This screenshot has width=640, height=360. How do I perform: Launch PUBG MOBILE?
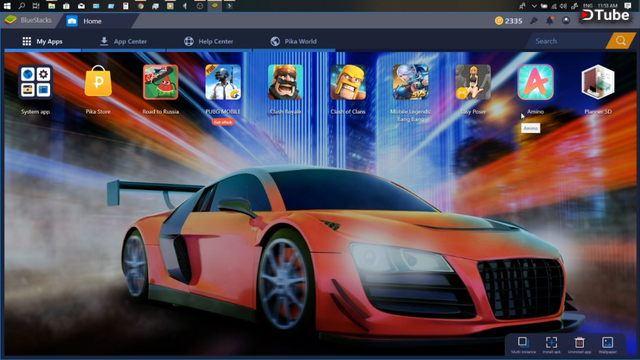point(223,82)
